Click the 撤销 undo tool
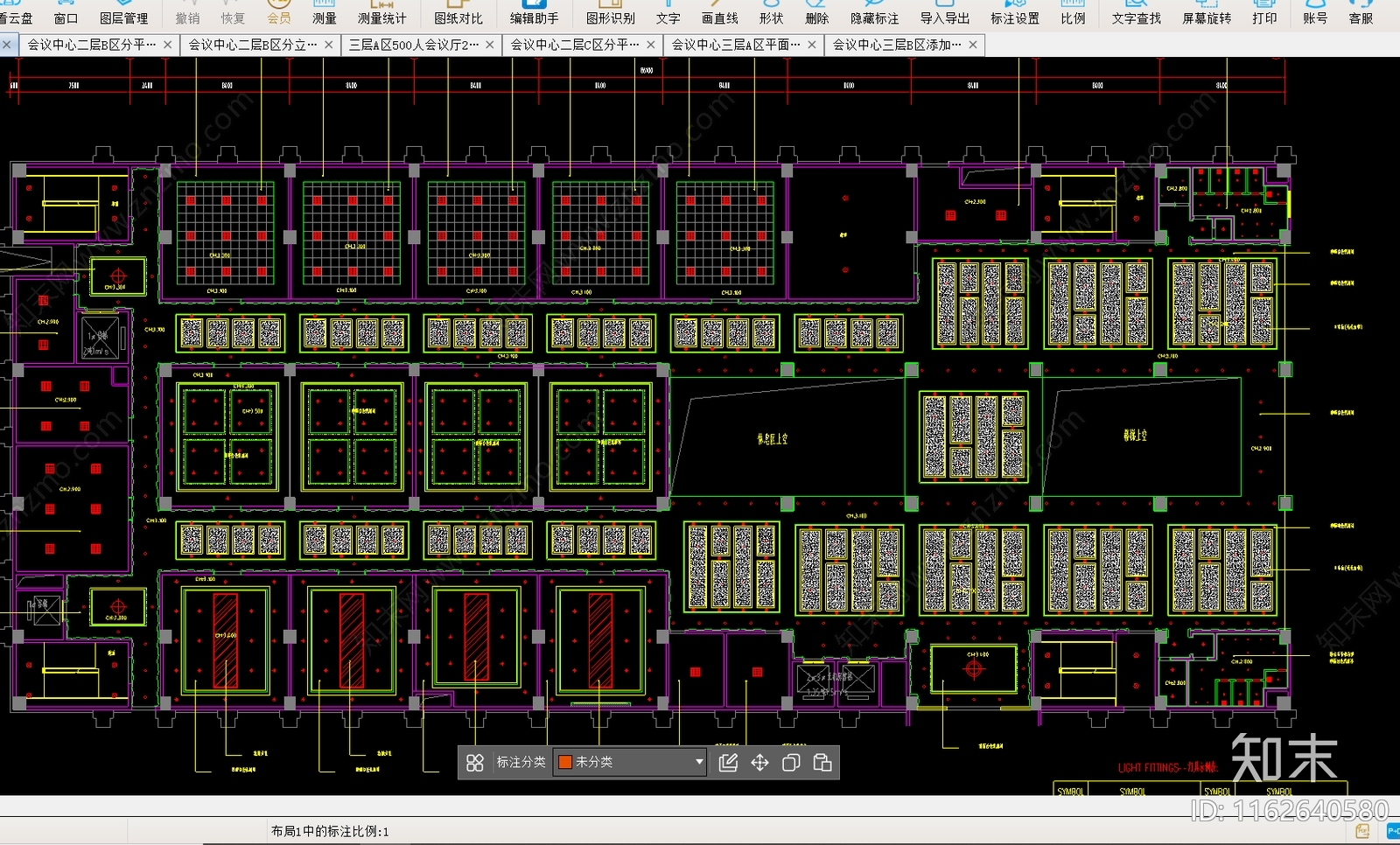The height and width of the screenshot is (845, 1400). click(187, 12)
